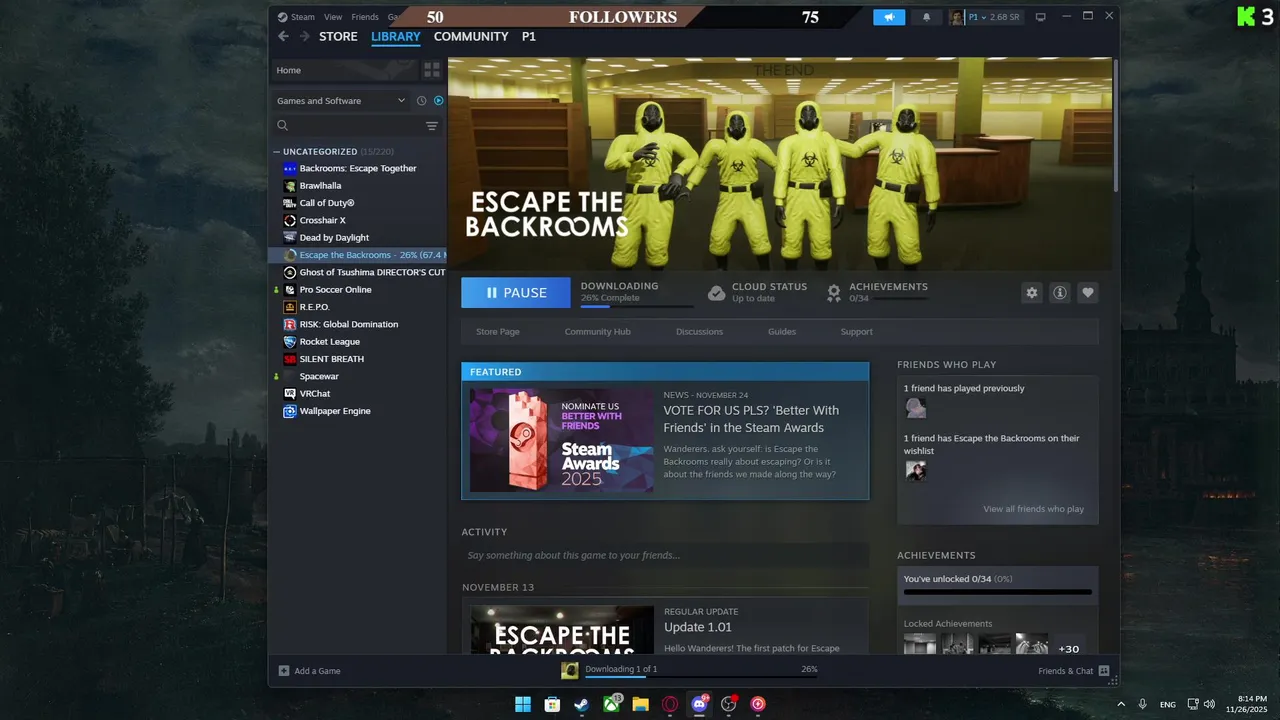Click avatar of friend who played previously
Screen dimensions: 1280x720
(915, 408)
